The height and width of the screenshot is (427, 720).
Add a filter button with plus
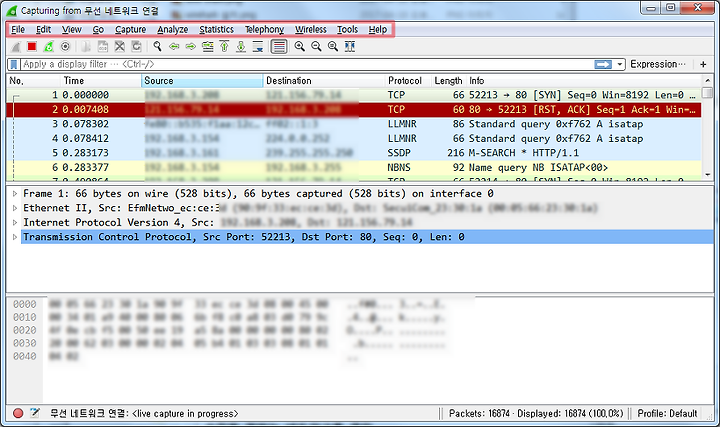[x=703, y=64]
